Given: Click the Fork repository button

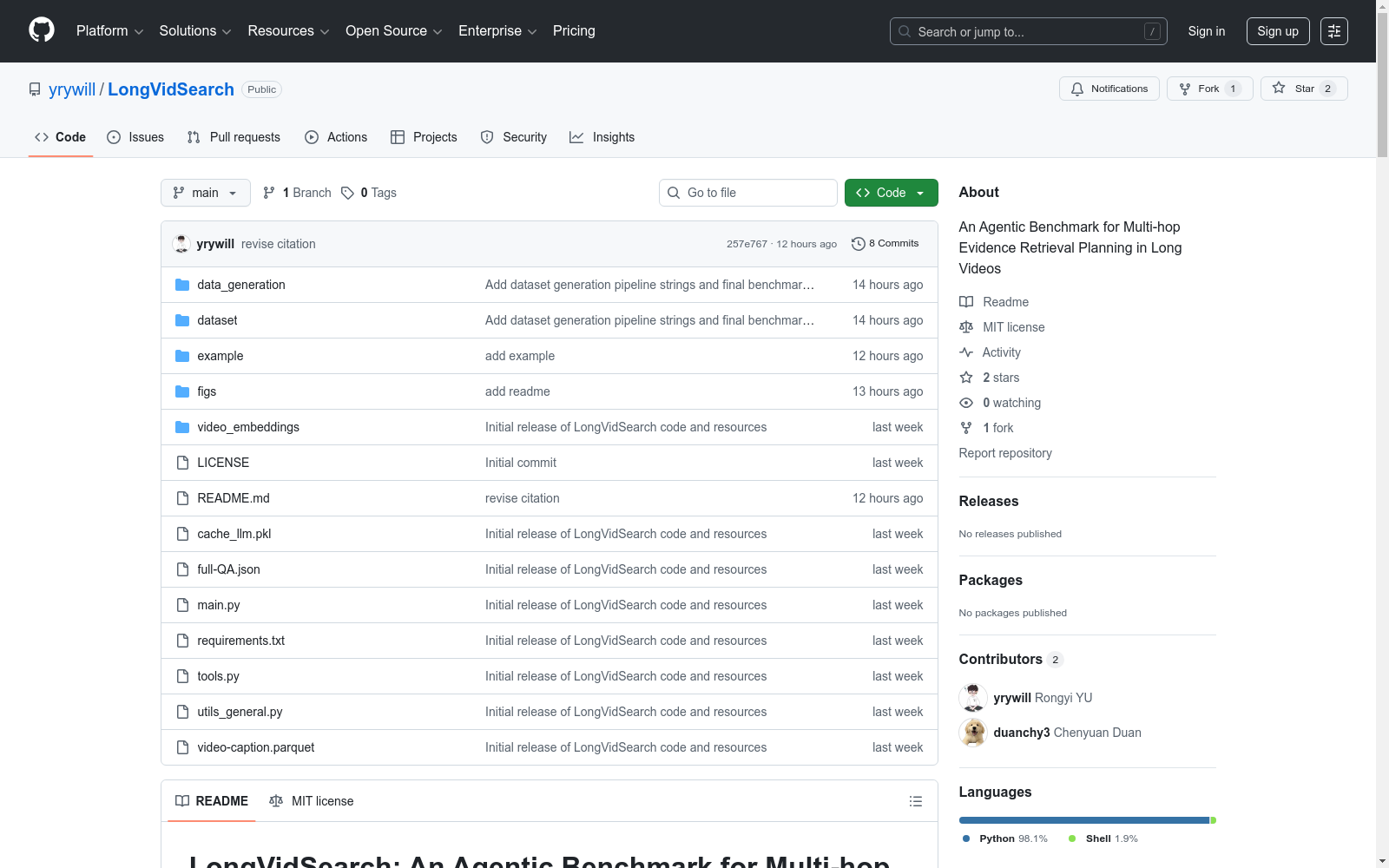Looking at the screenshot, I should pos(1209,89).
